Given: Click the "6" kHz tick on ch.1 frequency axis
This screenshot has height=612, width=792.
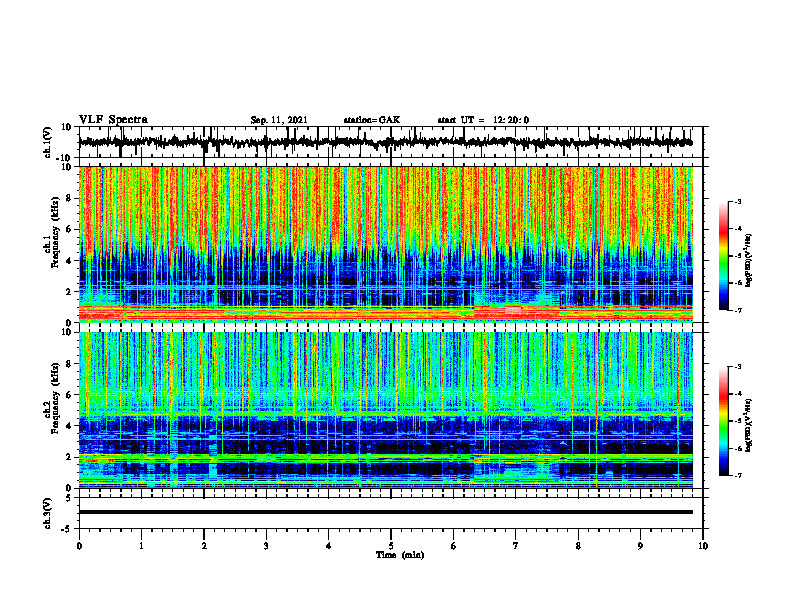Looking at the screenshot, I should coord(70,230).
